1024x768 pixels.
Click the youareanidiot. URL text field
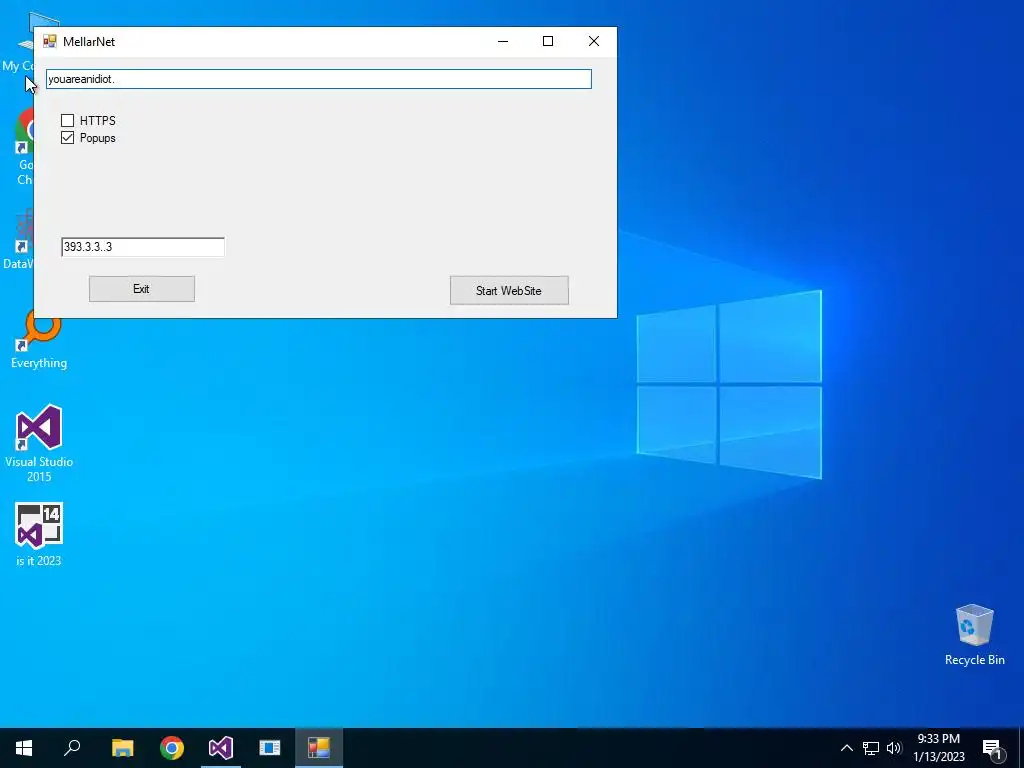point(319,79)
